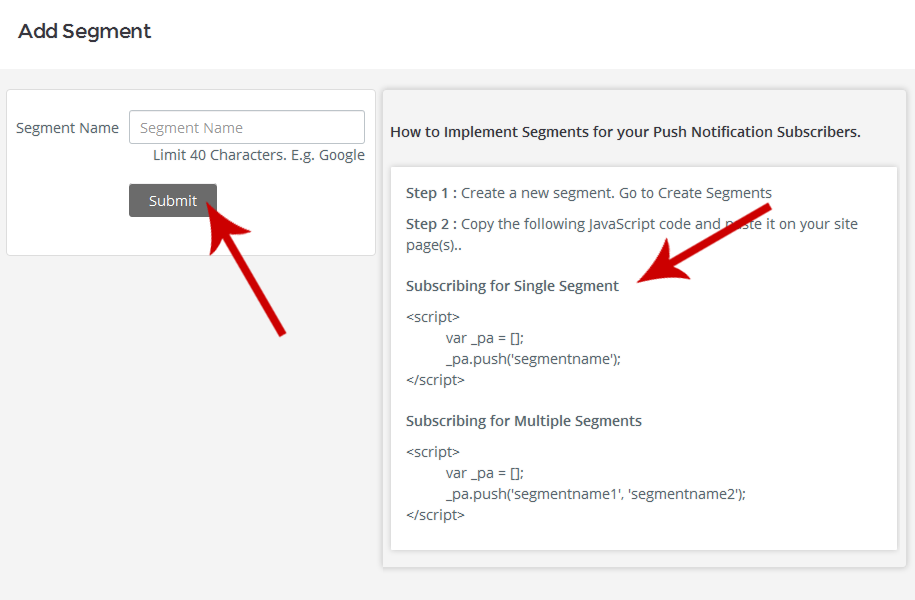This screenshot has width=915, height=600.
Task: Click the 'Subscribing for Multiple Segments' heading
Action: (x=524, y=421)
